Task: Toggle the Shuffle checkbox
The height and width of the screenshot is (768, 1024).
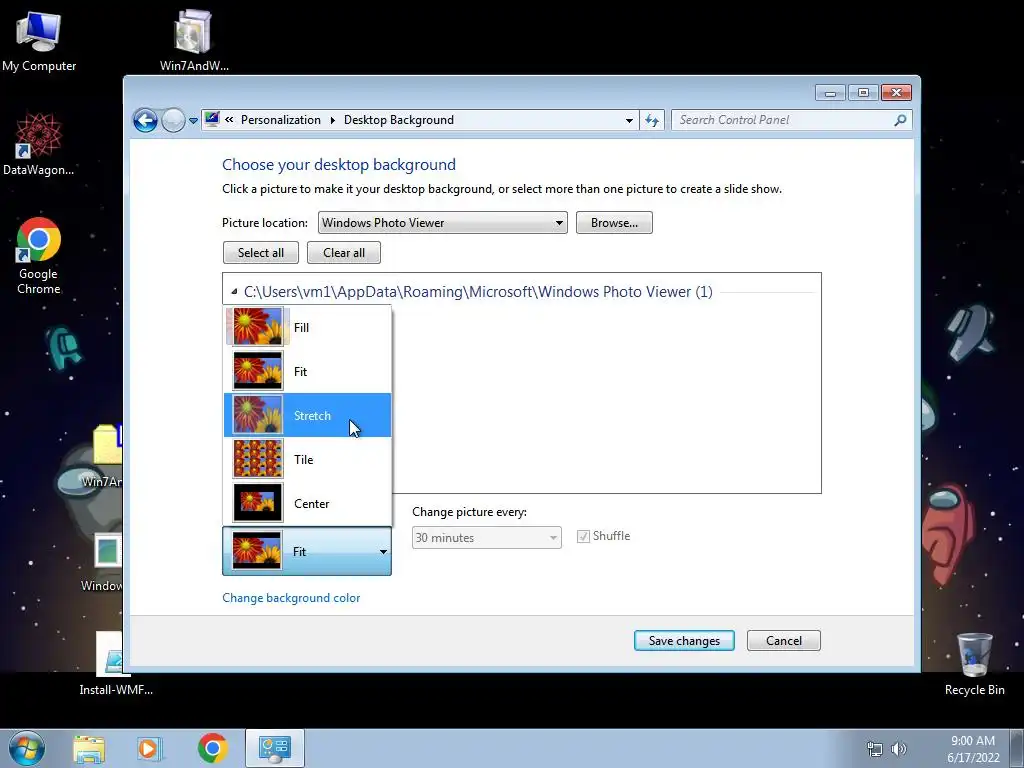Action: tap(583, 536)
